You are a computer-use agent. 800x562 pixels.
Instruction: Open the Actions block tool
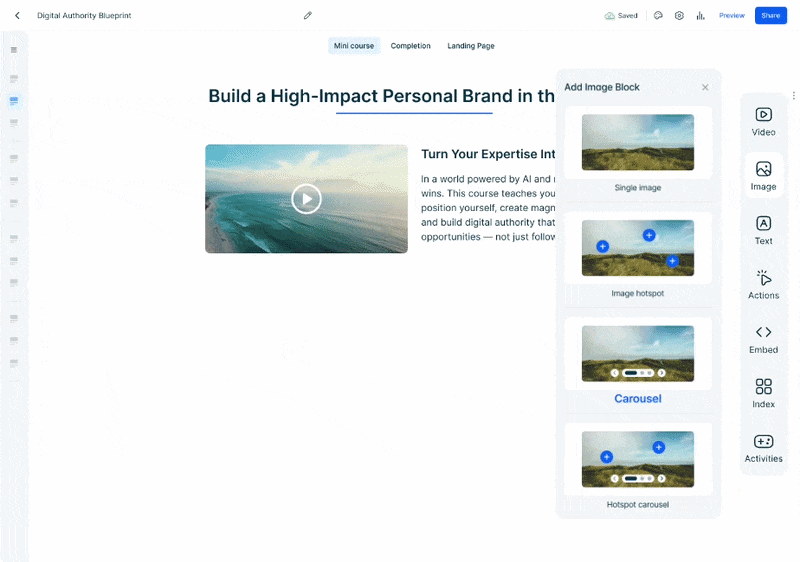[x=763, y=284]
